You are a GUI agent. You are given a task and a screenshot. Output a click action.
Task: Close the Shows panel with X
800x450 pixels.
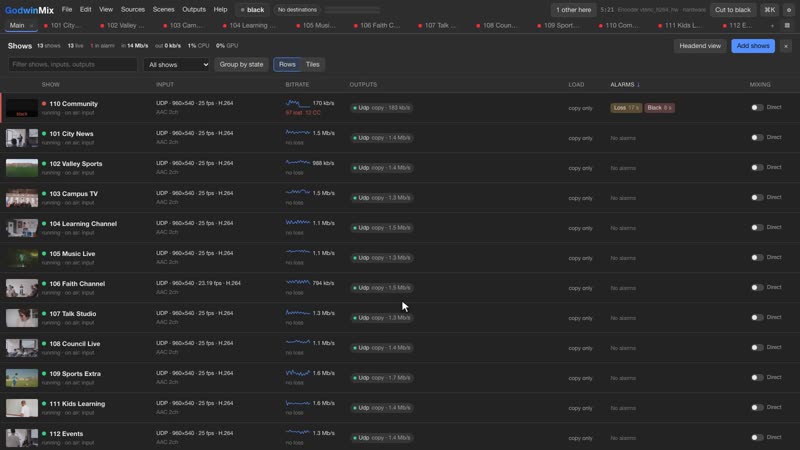[x=786, y=46]
